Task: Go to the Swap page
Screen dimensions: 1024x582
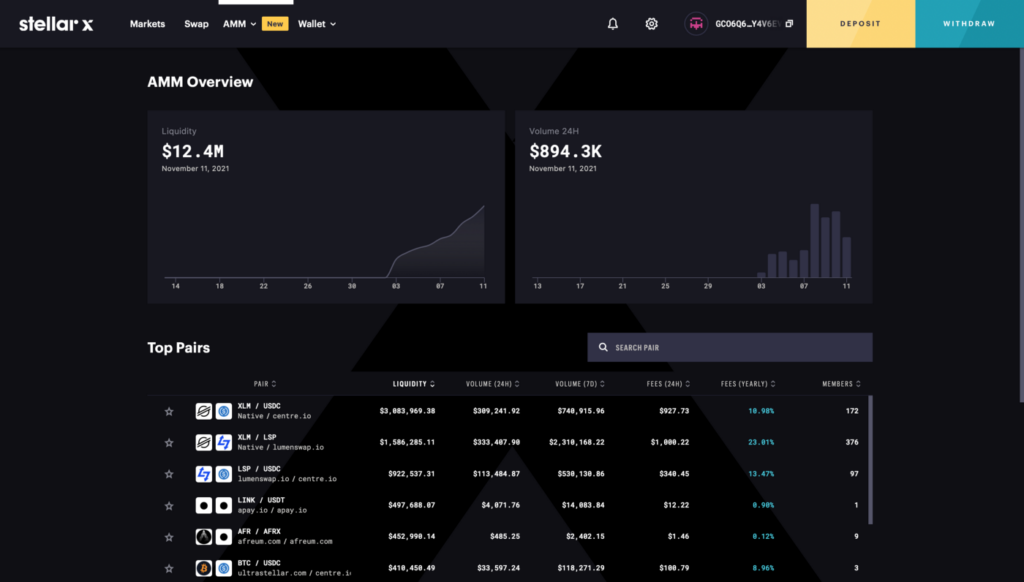Action: [x=196, y=24]
